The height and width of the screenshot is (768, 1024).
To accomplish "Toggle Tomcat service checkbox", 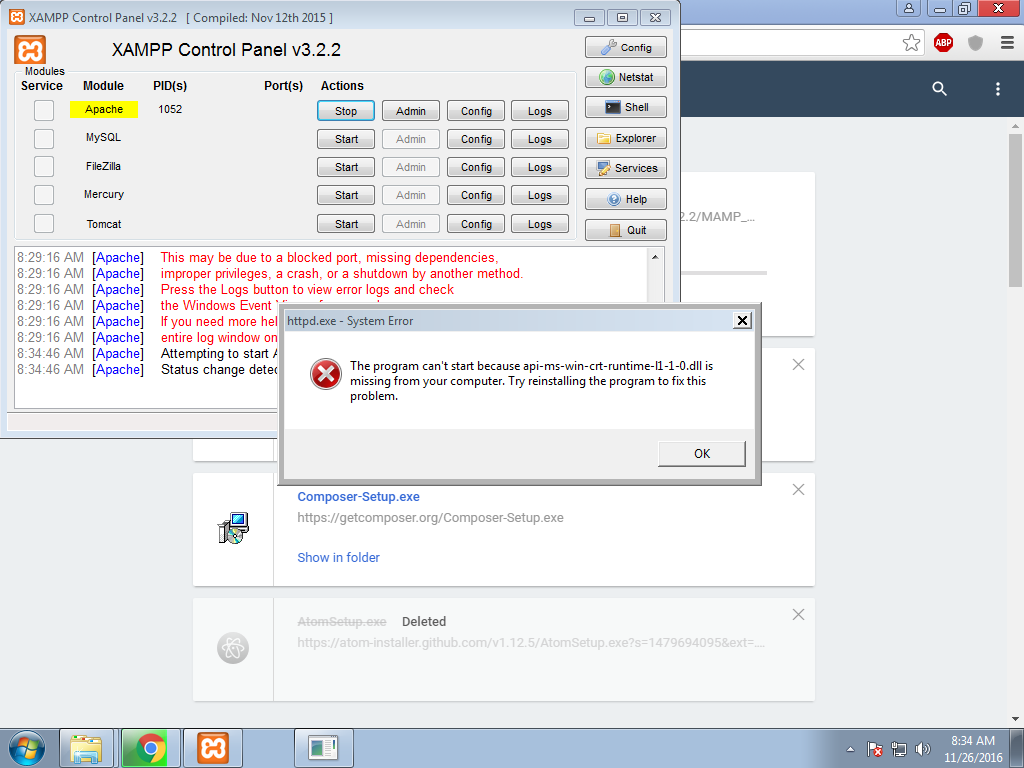I will [x=44, y=223].
